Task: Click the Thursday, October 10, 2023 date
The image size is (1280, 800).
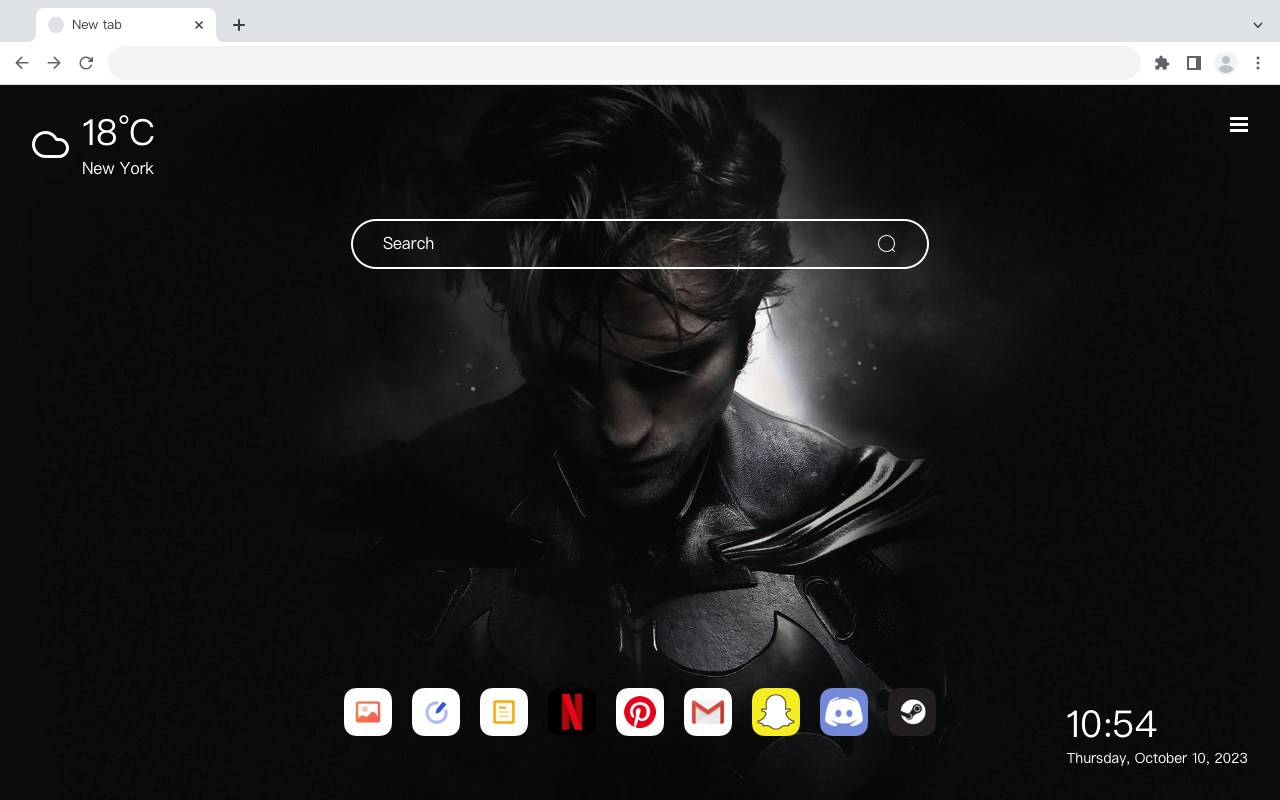Action: [x=1157, y=758]
